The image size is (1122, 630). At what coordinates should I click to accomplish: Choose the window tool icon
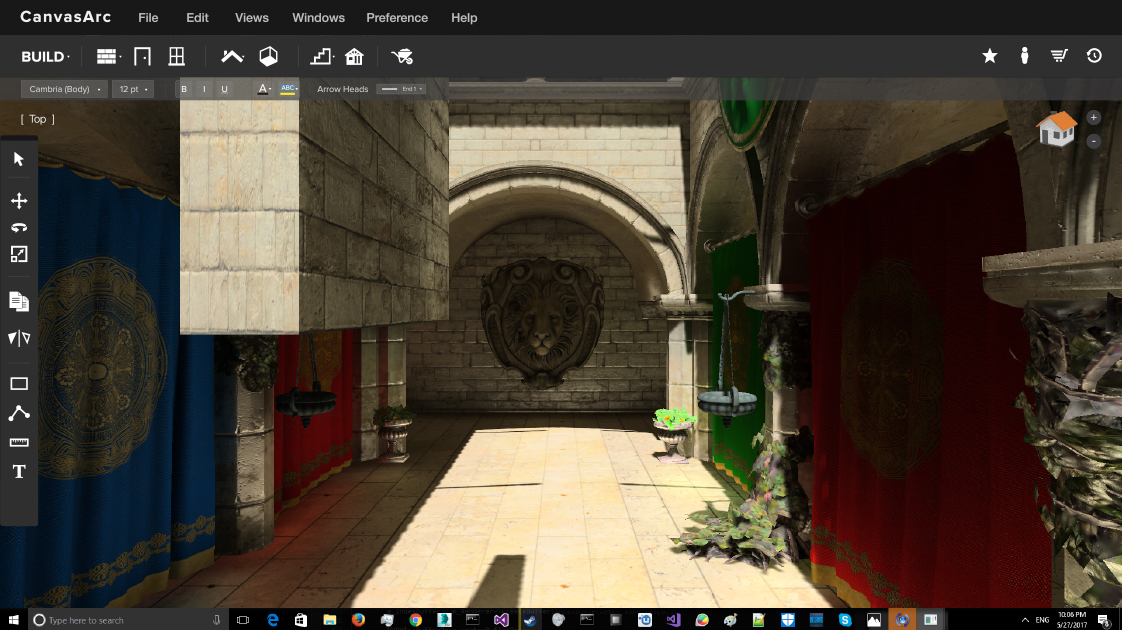[x=176, y=57]
